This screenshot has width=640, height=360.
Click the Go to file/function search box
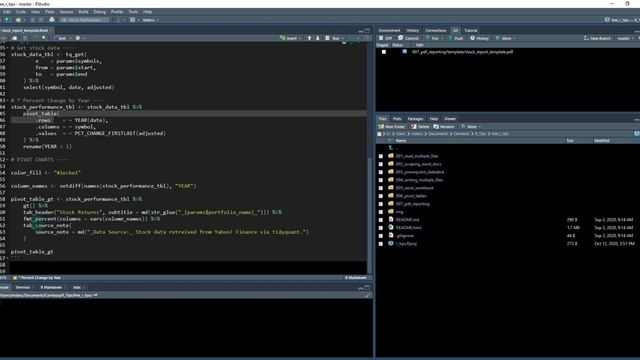coord(84,20)
